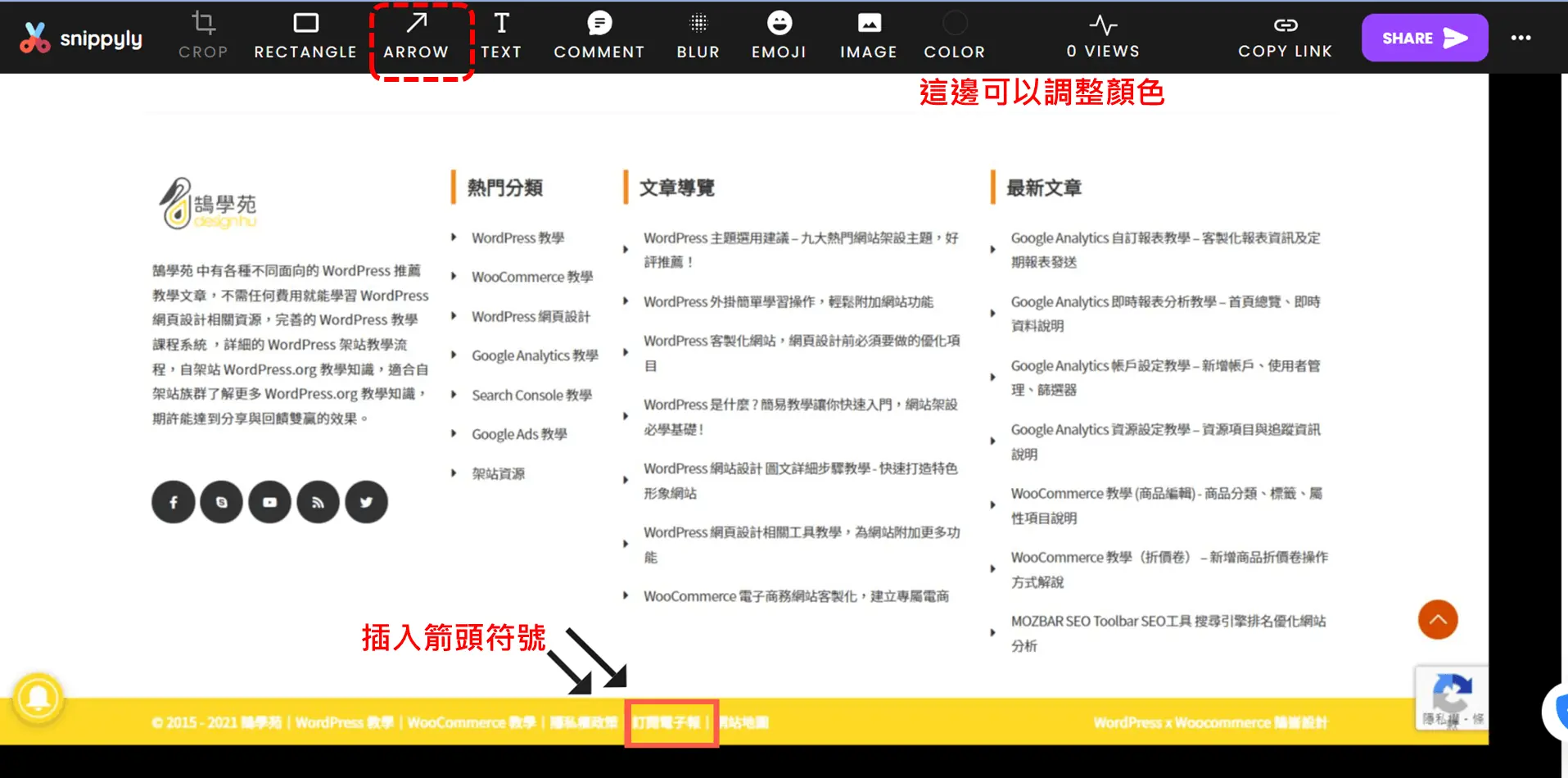The width and height of the screenshot is (1568, 778).
Task: Open the Twitter social icon
Action: (366, 502)
